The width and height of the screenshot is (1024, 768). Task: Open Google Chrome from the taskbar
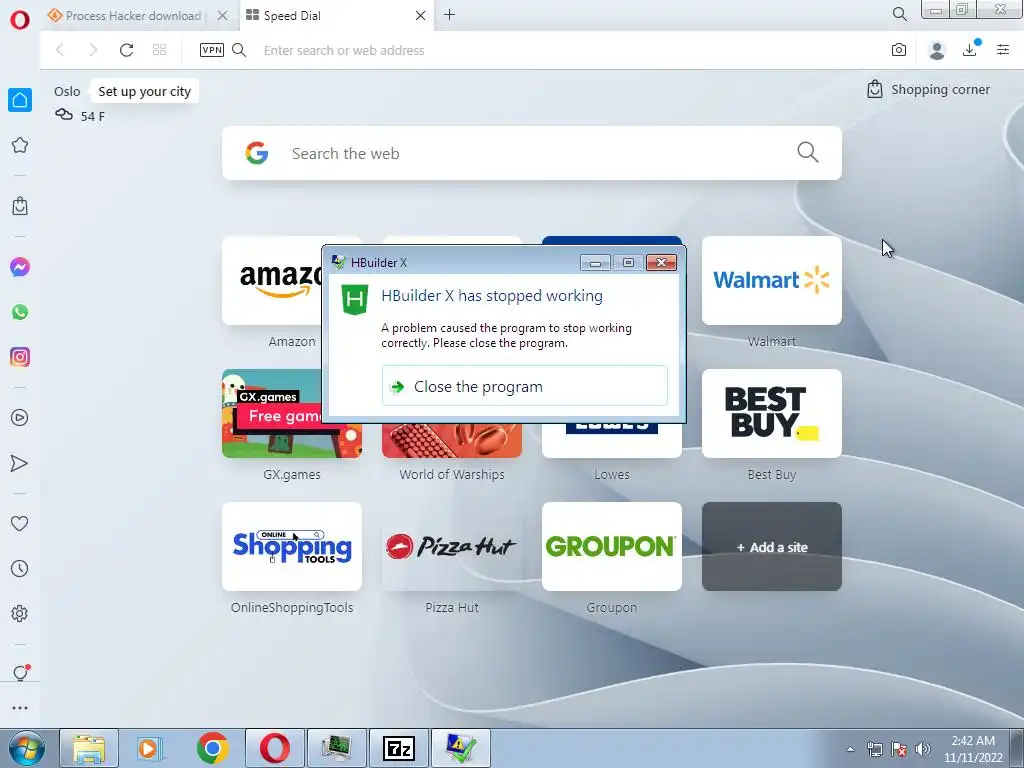pos(212,748)
